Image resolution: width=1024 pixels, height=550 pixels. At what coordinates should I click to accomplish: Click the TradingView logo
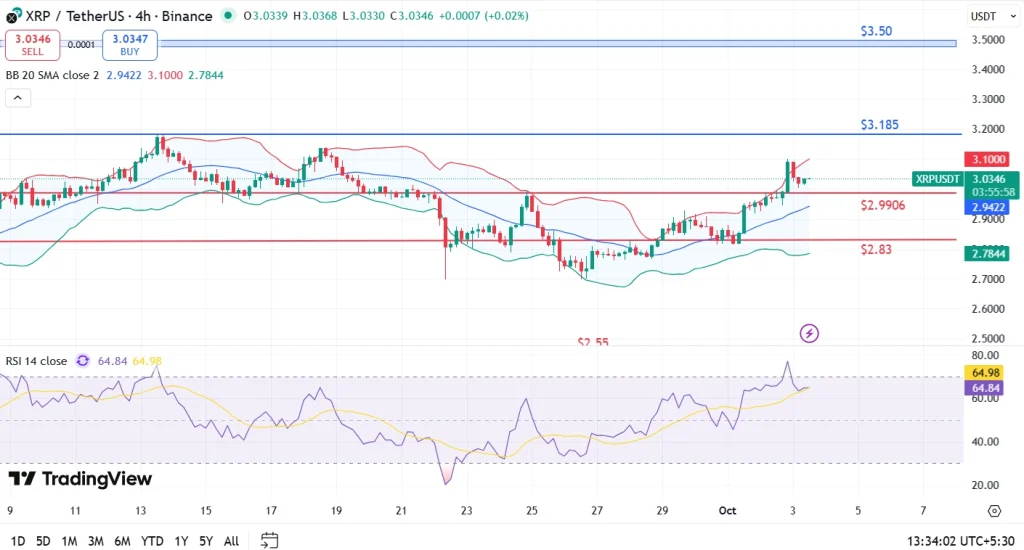80,479
